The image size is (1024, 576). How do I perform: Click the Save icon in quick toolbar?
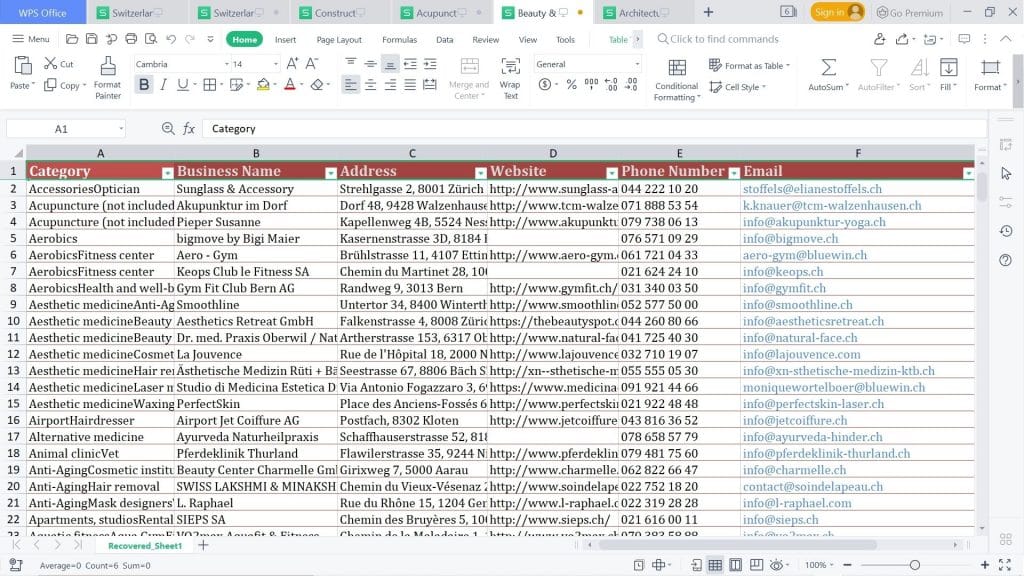[92, 39]
